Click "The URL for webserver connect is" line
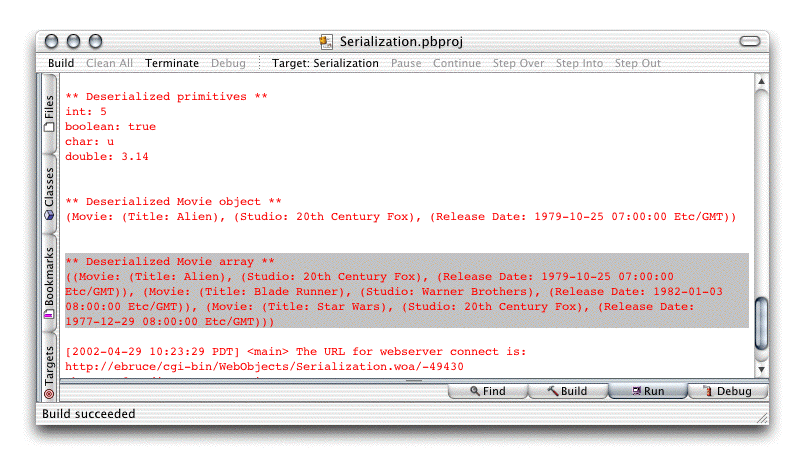This screenshot has height=470, width=806. click(296, 352)
